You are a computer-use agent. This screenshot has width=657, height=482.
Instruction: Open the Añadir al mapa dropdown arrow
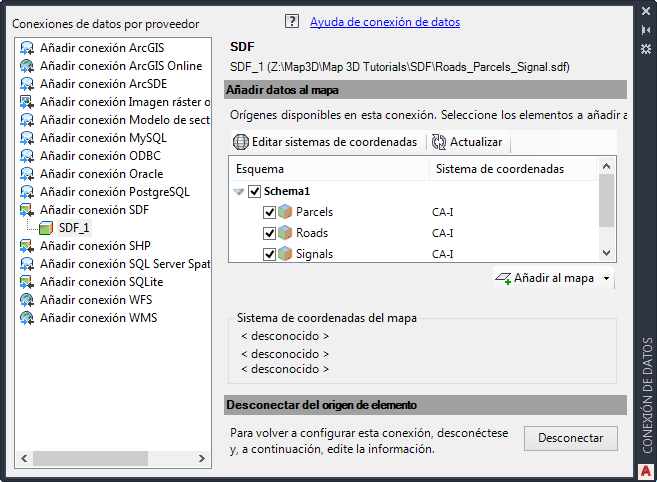tap(607, 279)
